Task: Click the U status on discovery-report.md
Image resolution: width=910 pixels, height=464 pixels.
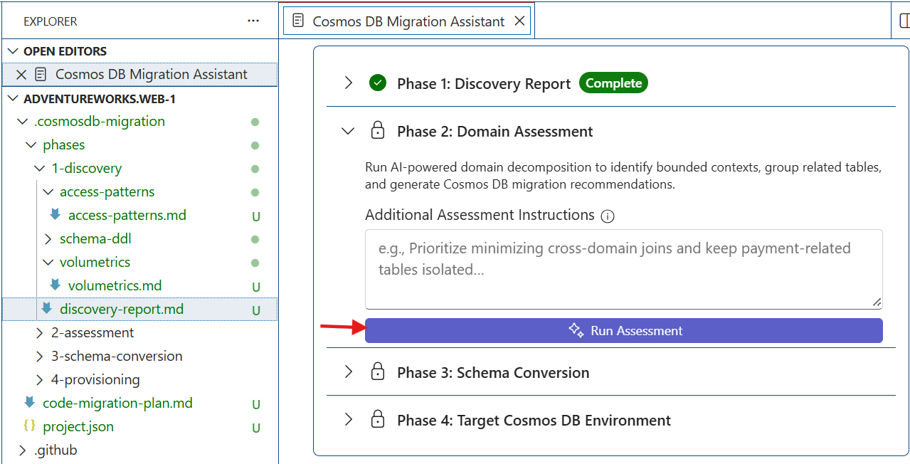Action: coord(255,310)
